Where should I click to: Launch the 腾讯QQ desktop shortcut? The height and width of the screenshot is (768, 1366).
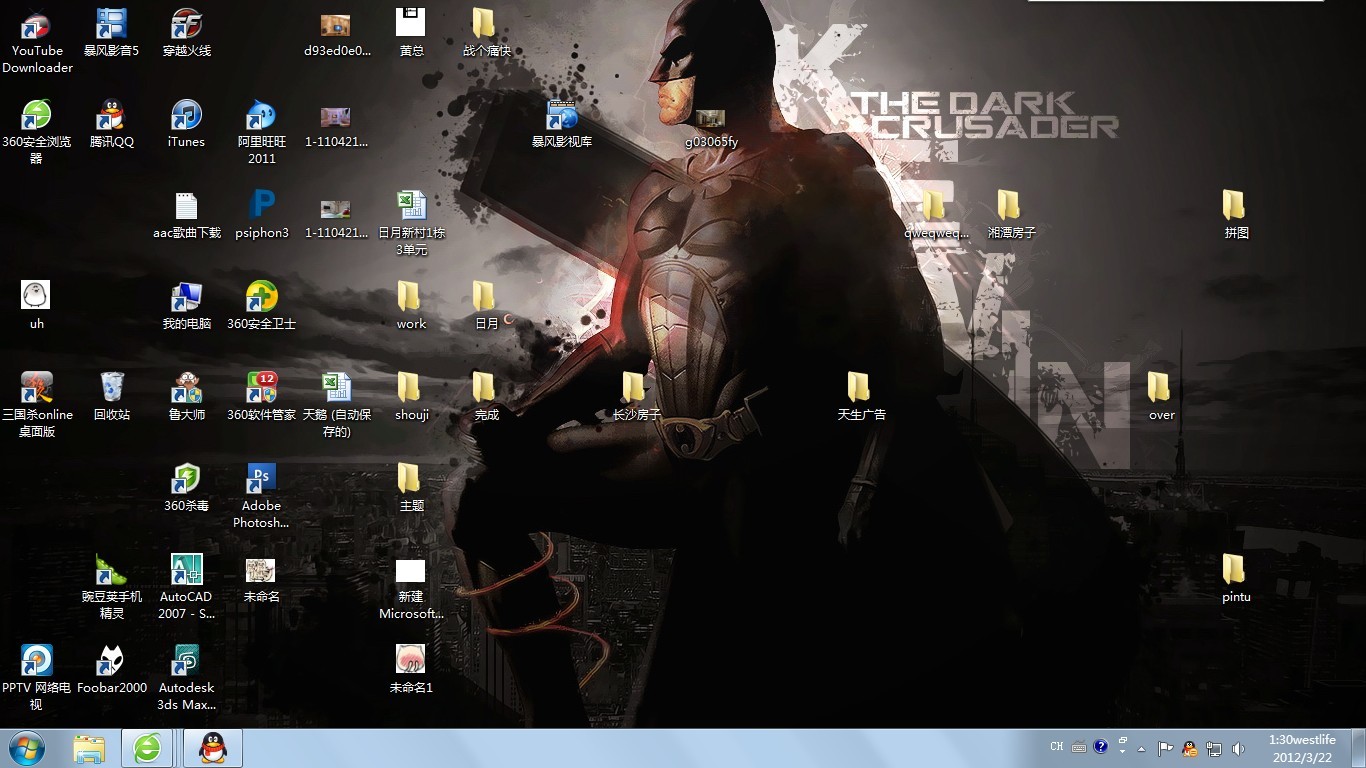(x=111, y=124)
